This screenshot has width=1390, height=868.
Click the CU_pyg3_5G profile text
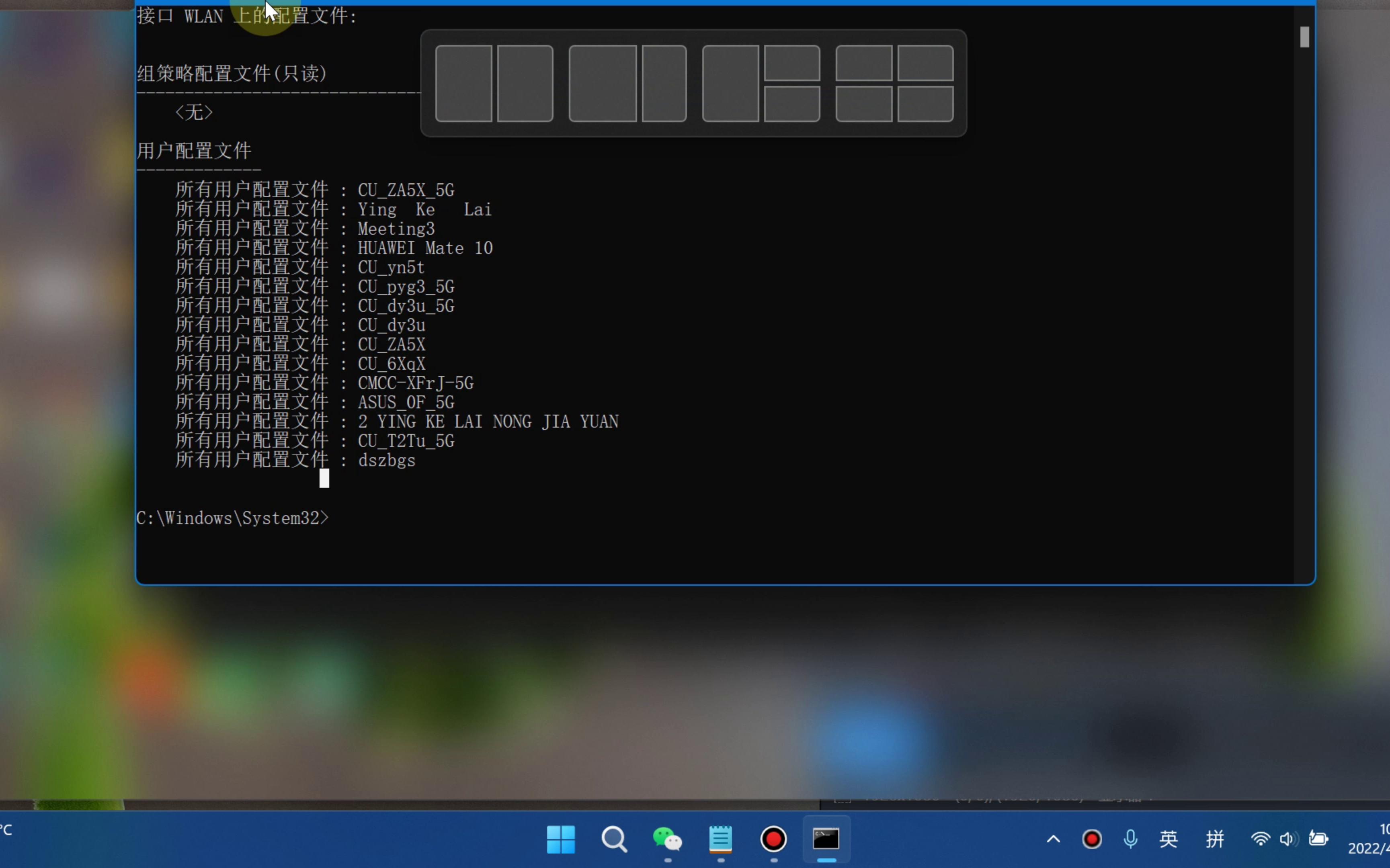tap(406, 287)
